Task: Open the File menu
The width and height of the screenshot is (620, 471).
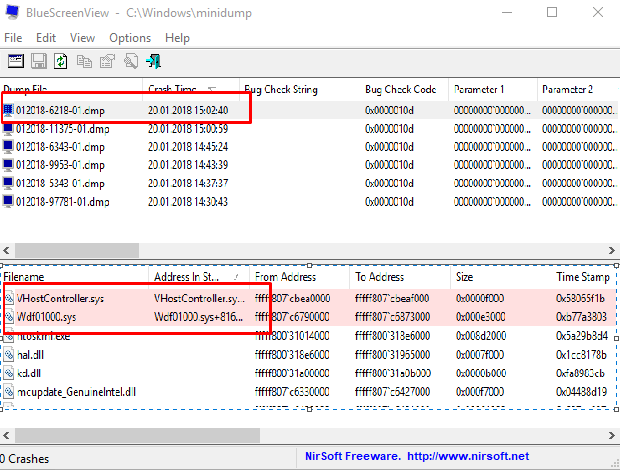Action: (13, 38)
